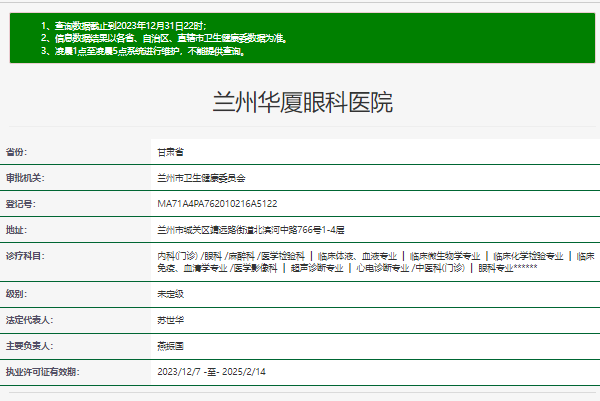Click the 执业许可证有效期 label
This screenshot has height=401, width=600.
[x=42, y=372]
